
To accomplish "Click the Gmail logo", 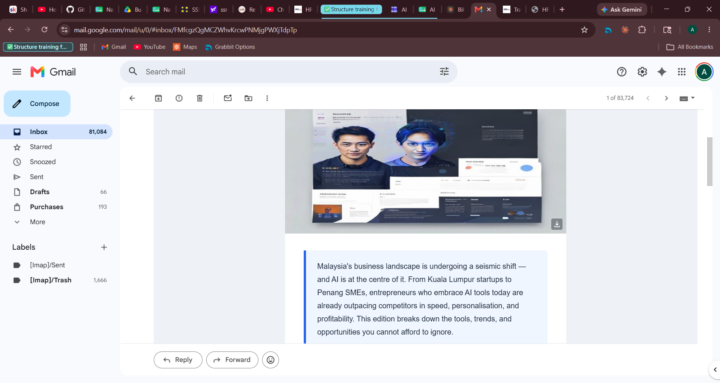I will point(53,72).
